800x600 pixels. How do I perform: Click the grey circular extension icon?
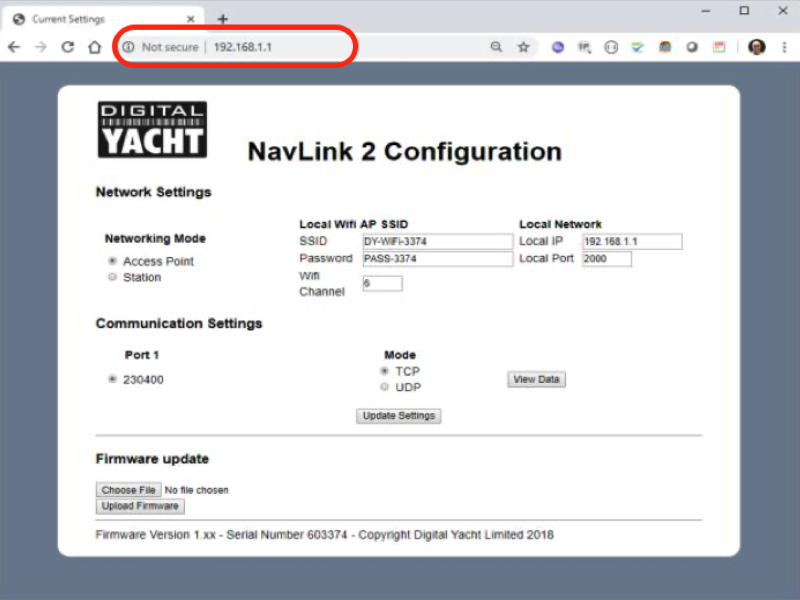click(692, 47)
